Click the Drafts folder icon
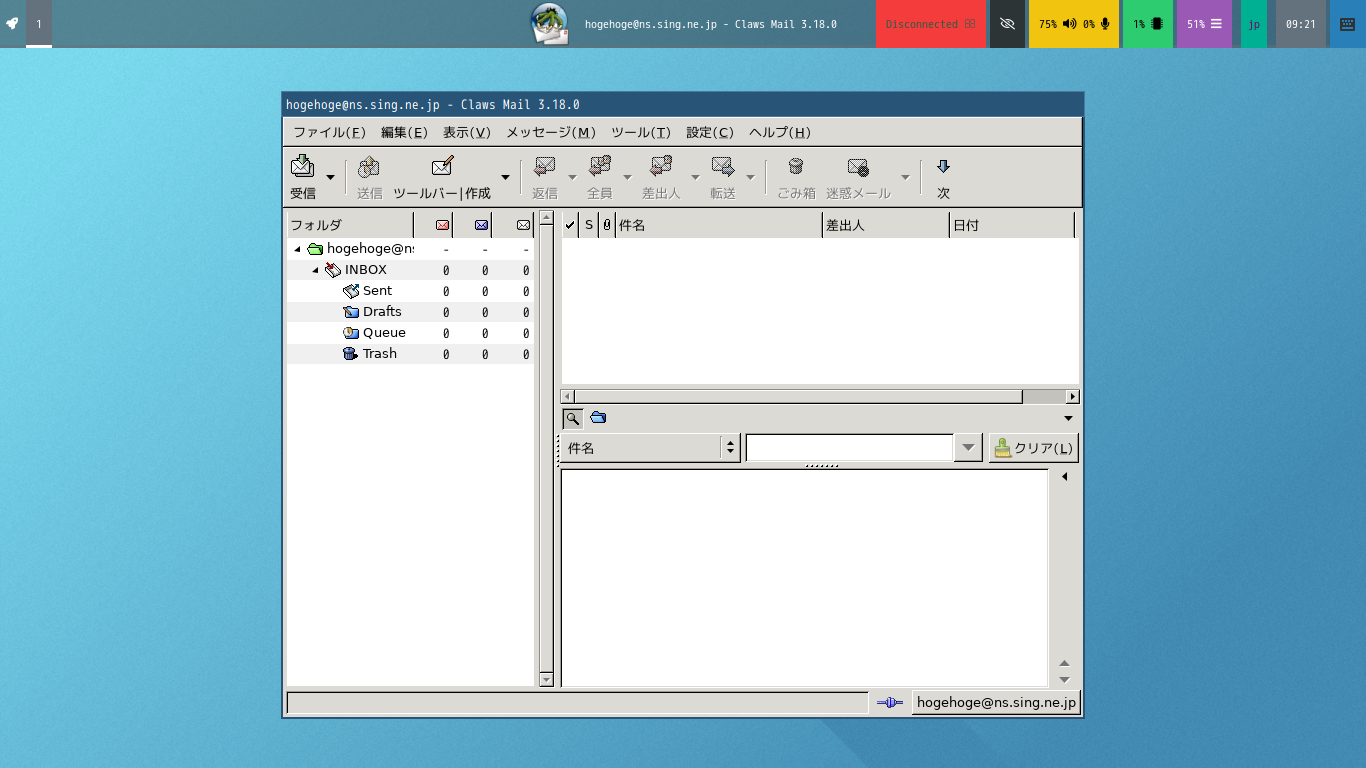1366x768 pixels. pos(351,312)
